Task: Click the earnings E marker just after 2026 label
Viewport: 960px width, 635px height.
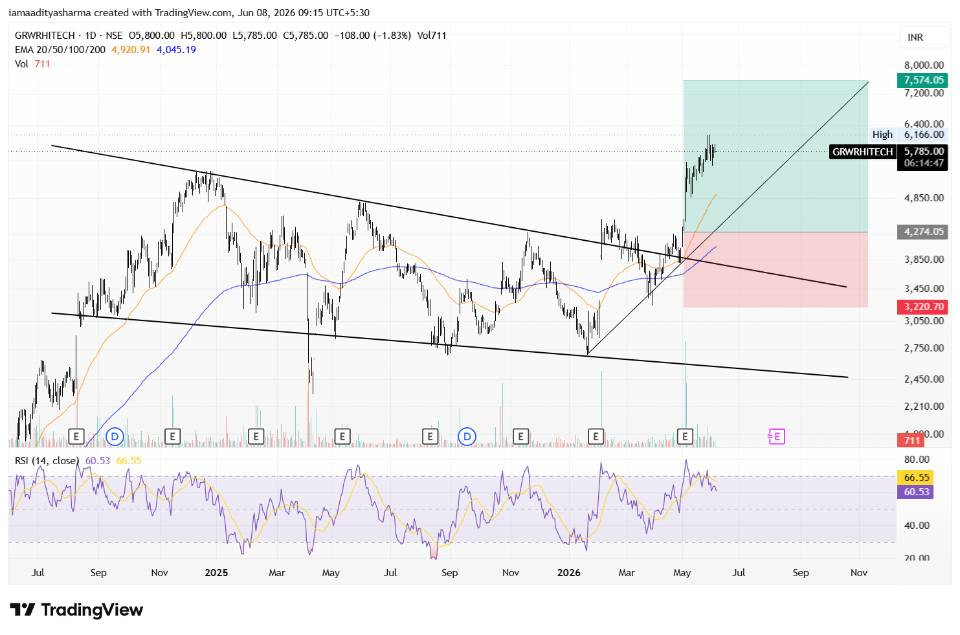Action: 596,436
